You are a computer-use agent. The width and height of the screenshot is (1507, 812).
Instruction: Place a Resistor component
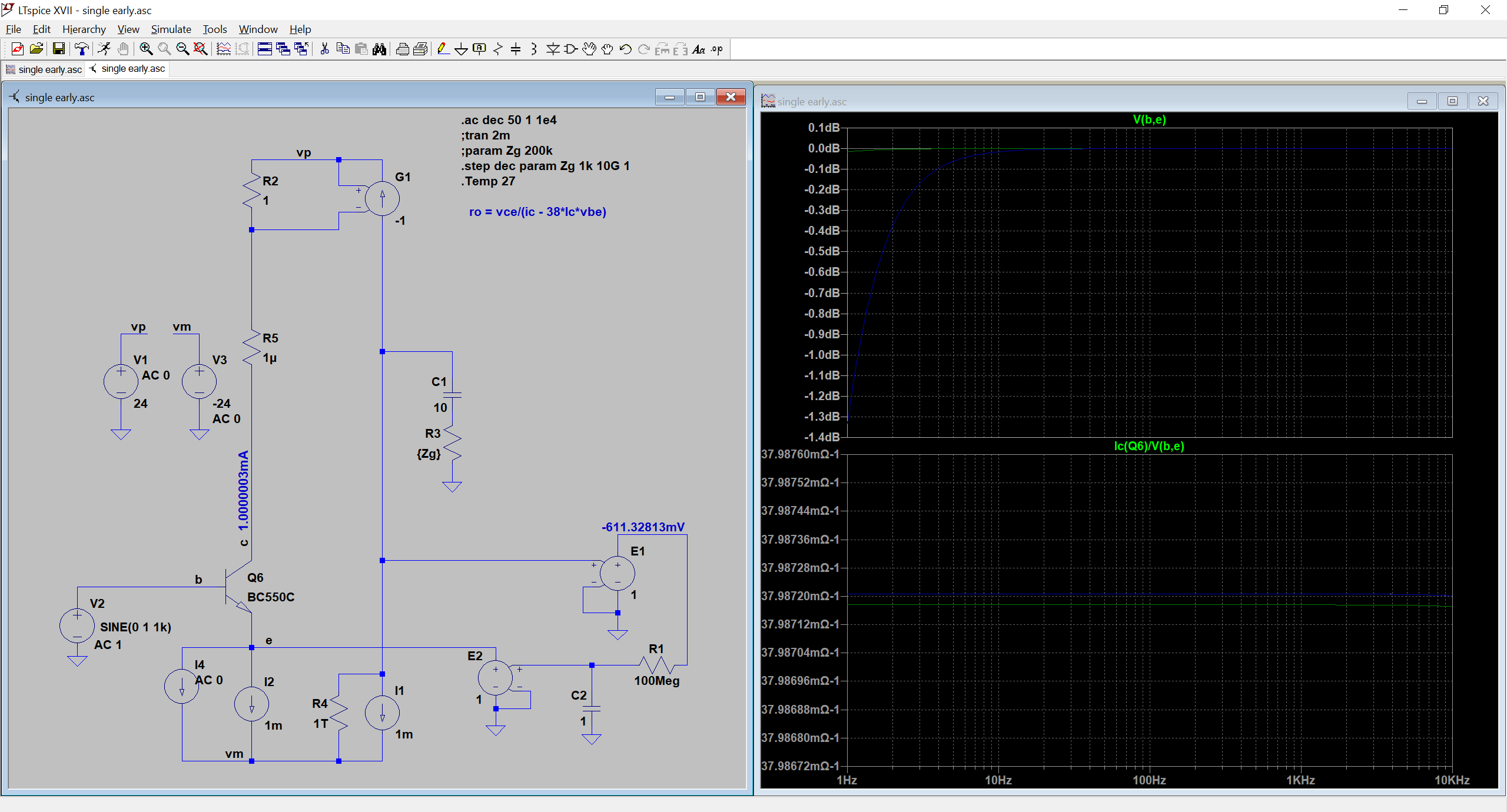[498, 49]
